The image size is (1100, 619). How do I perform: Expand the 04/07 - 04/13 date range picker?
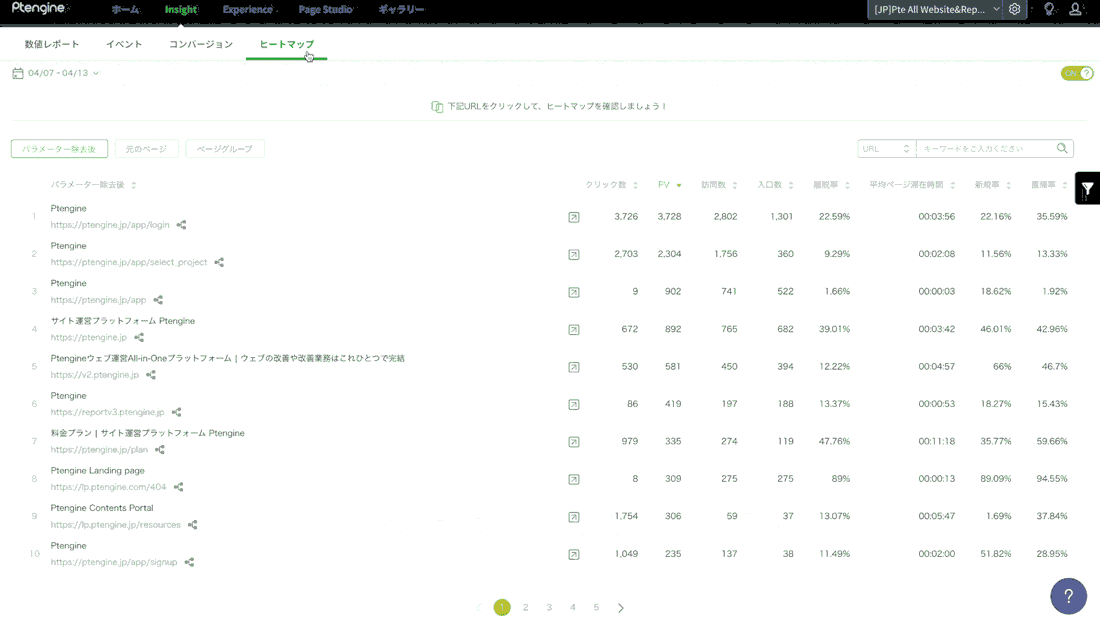55,73
